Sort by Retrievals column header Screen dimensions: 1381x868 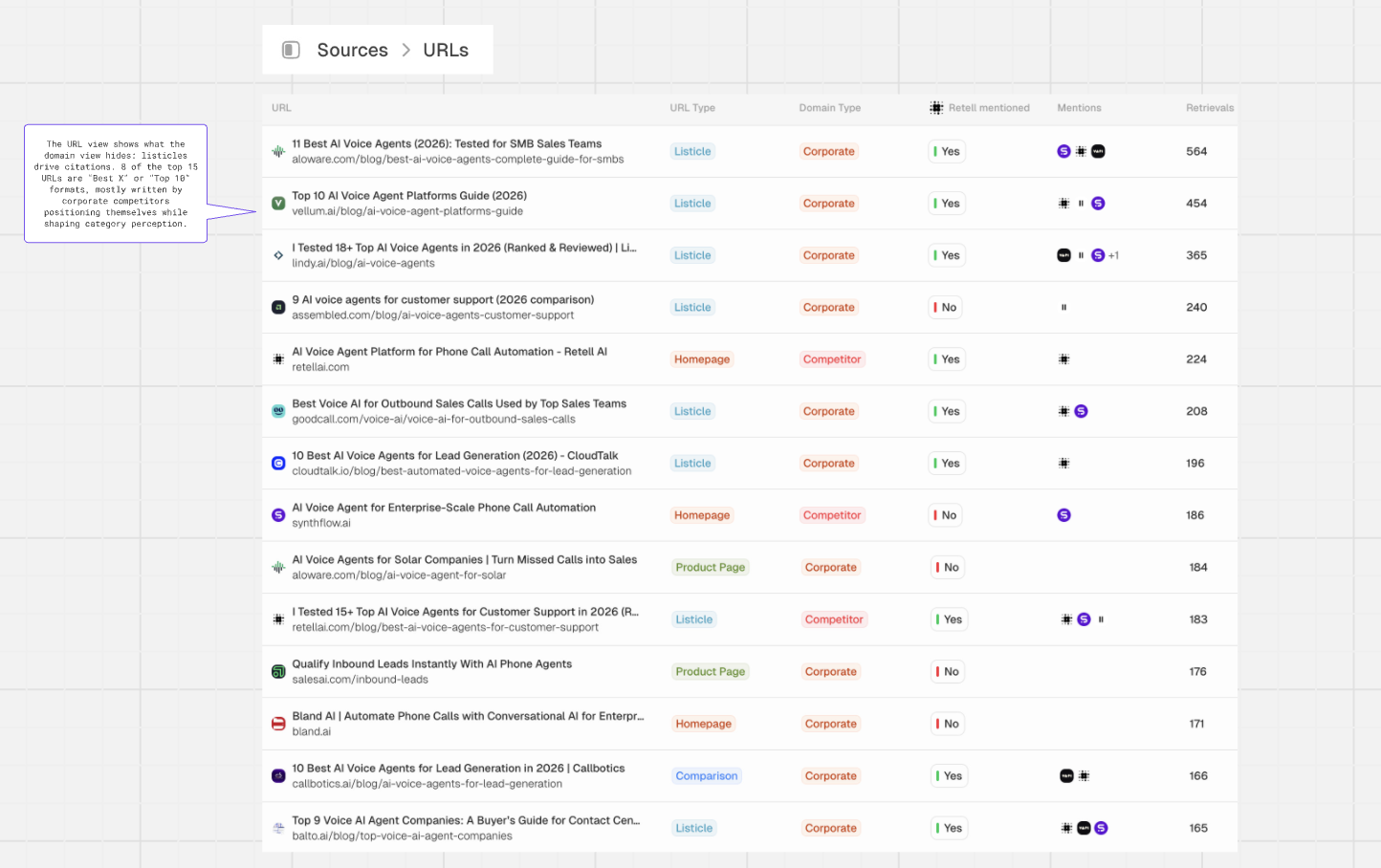1209,108
